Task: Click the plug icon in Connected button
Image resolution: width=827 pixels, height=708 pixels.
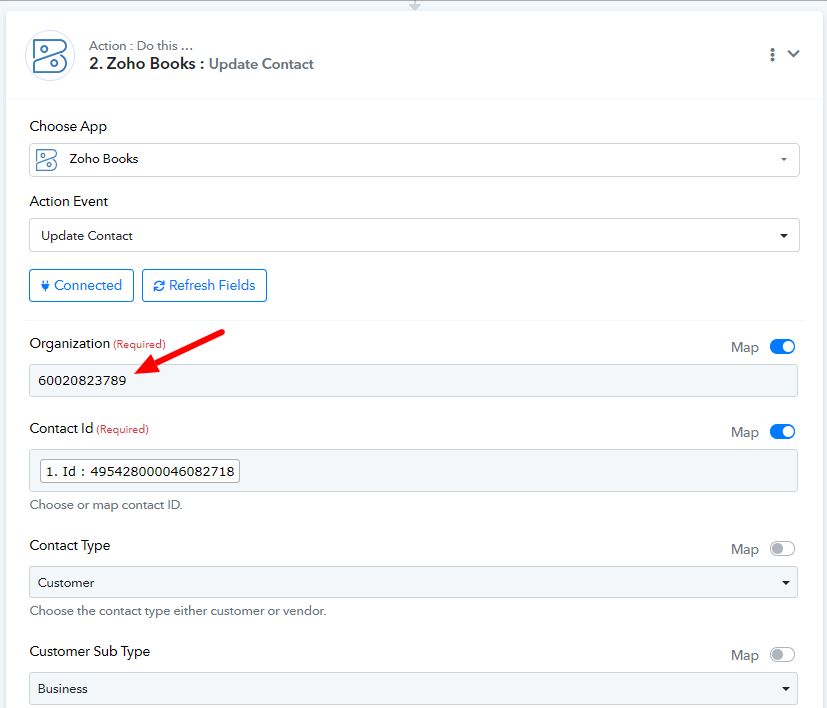Action: pos(45,285)
